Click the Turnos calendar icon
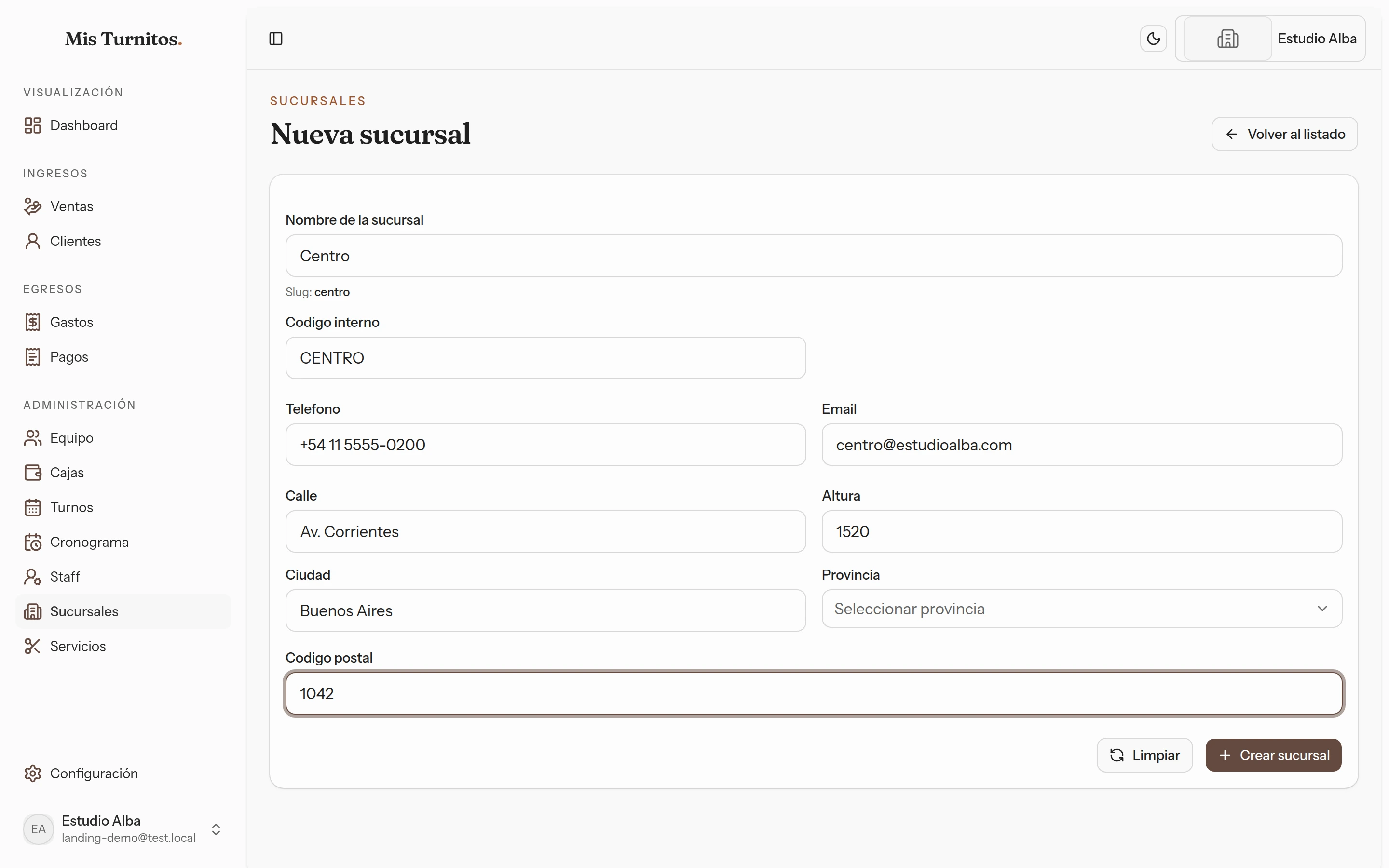Screen dimensions: 1389x868 point(33,507)
